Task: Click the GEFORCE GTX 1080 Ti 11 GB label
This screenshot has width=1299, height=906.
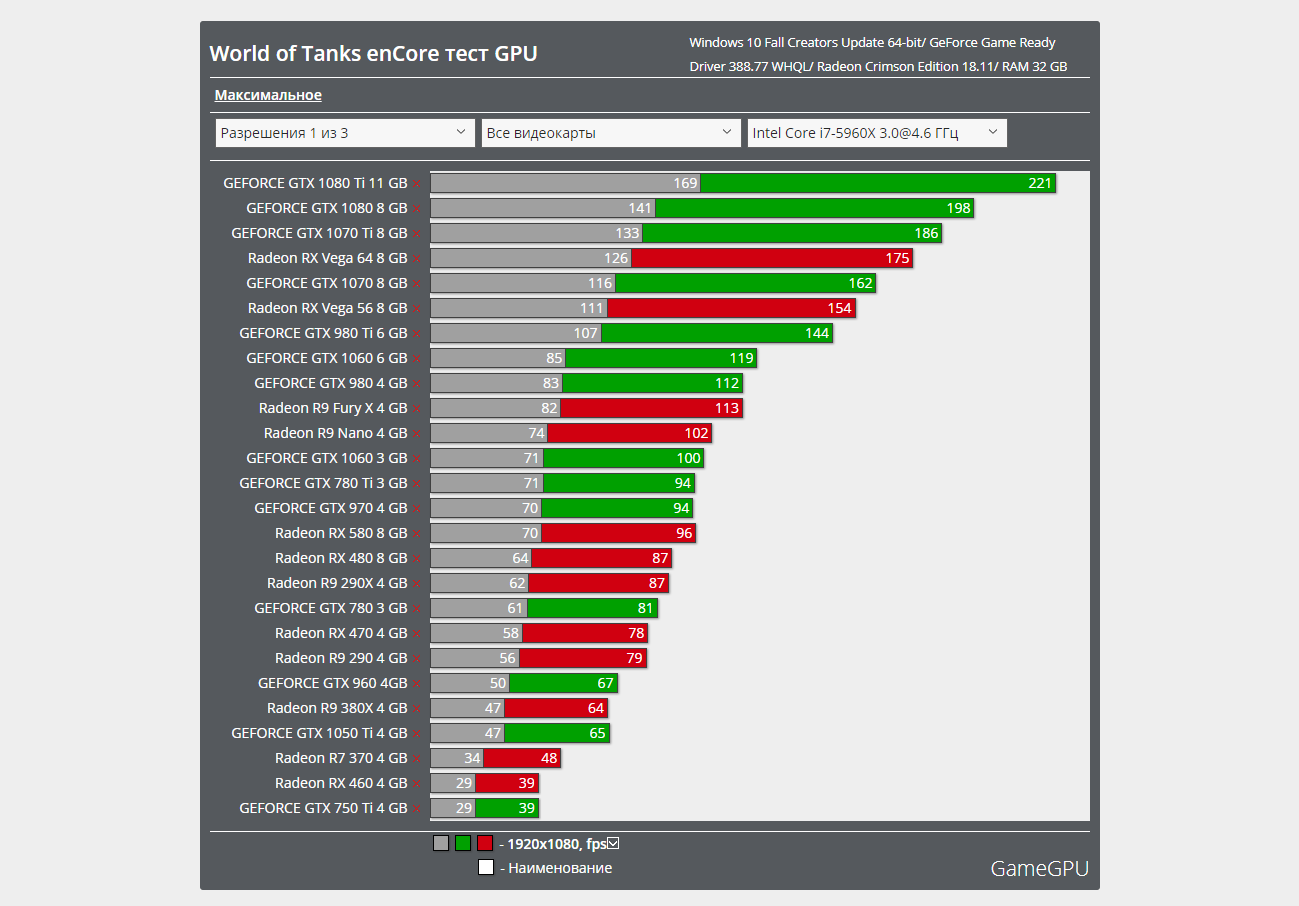Action: pyautogui.click(x=315, y=183)
